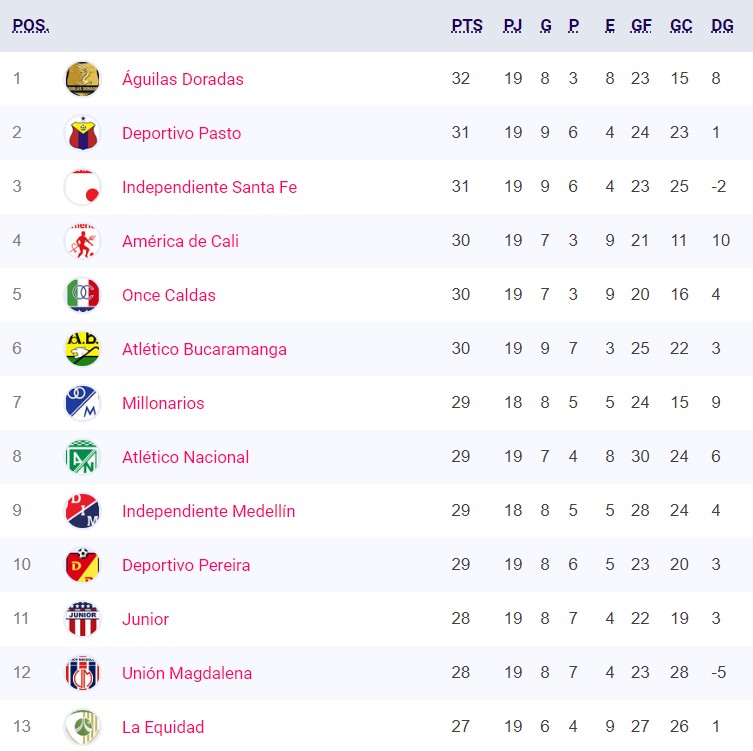Open the Deportivo Pereira team link
Screen dimensions: 753x751
click(x=186, y=565)
